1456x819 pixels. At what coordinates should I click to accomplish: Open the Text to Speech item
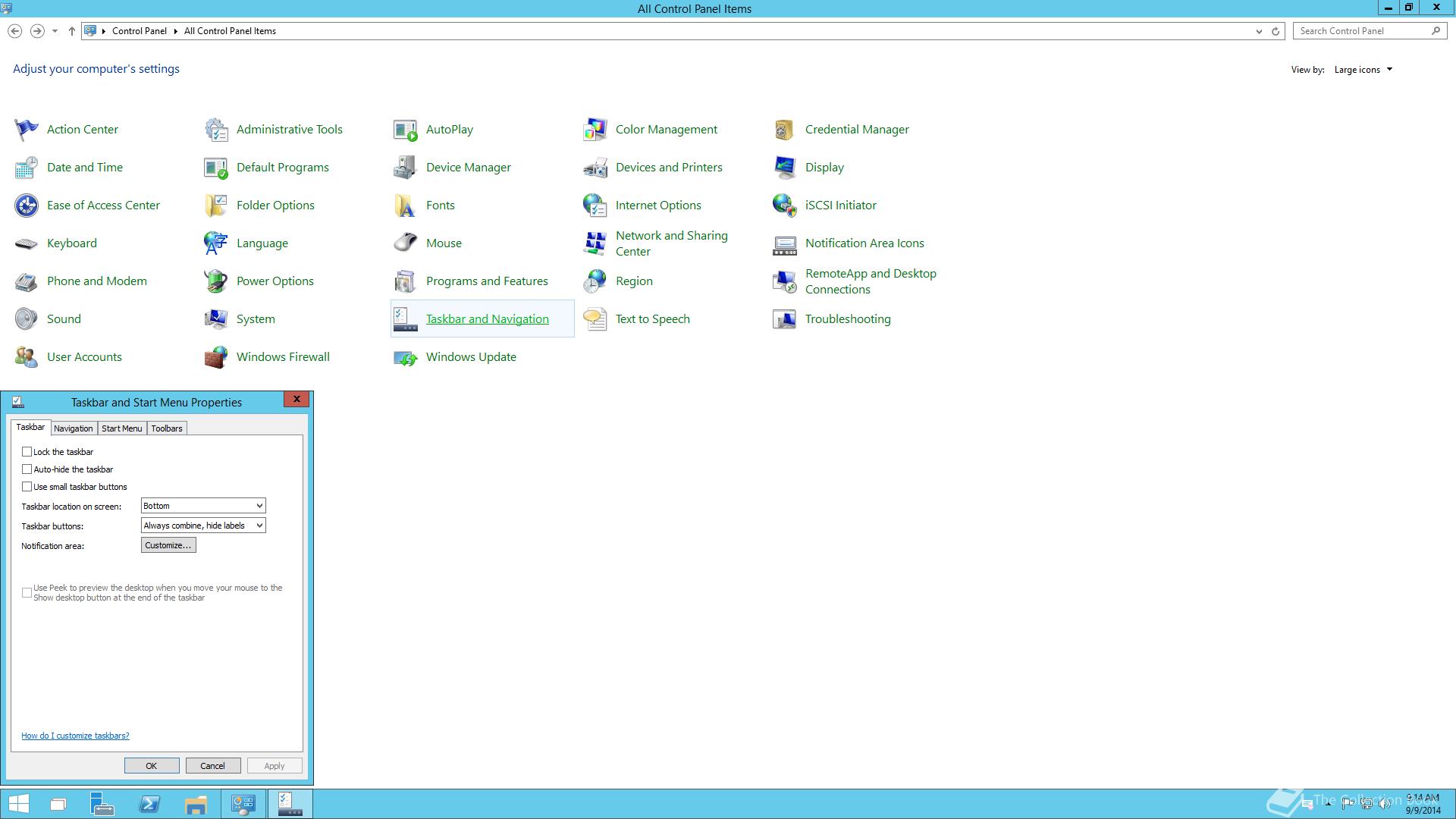(653, 319)
